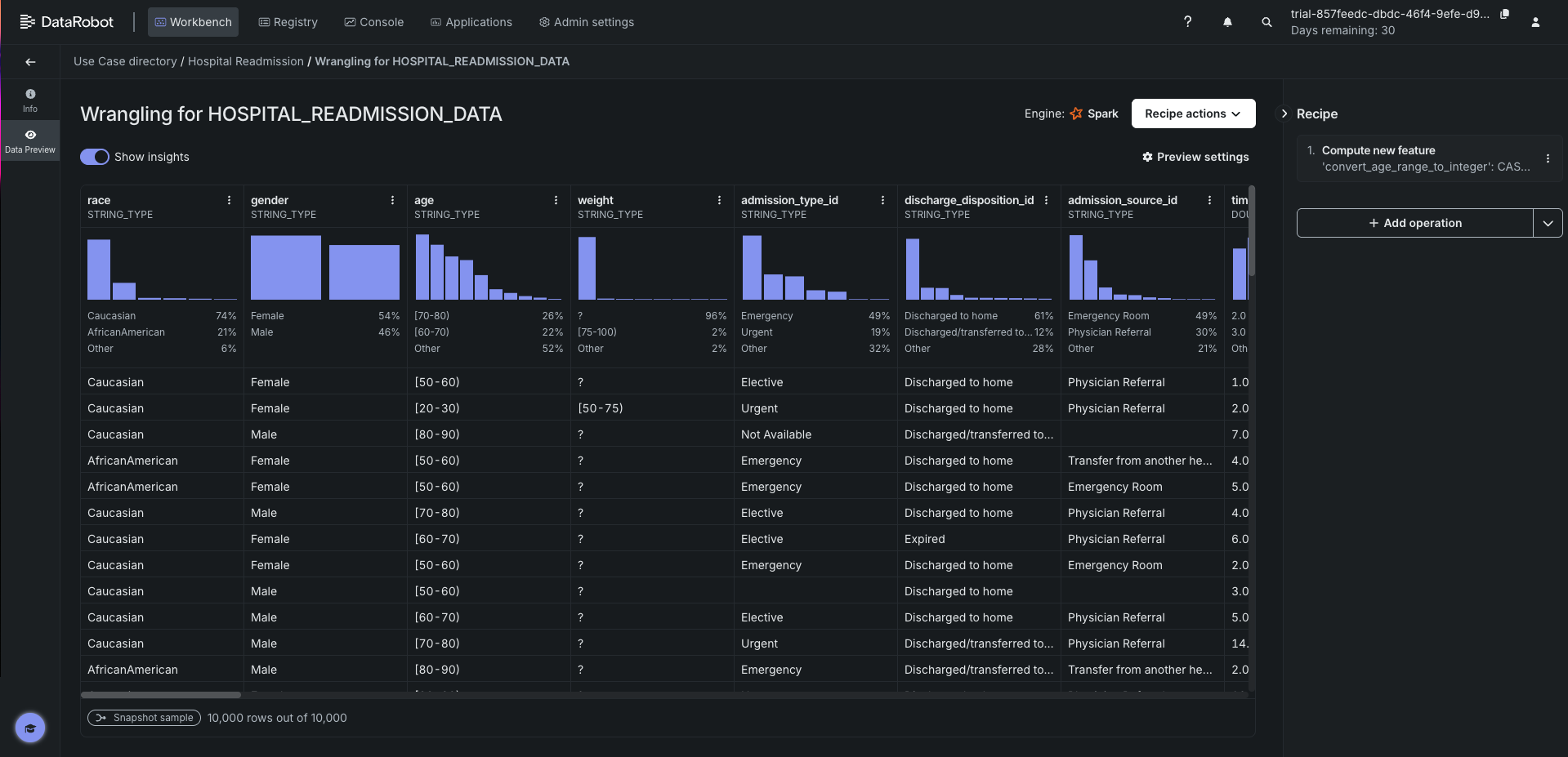Switch to the Workbench tab

click(193, 22)
